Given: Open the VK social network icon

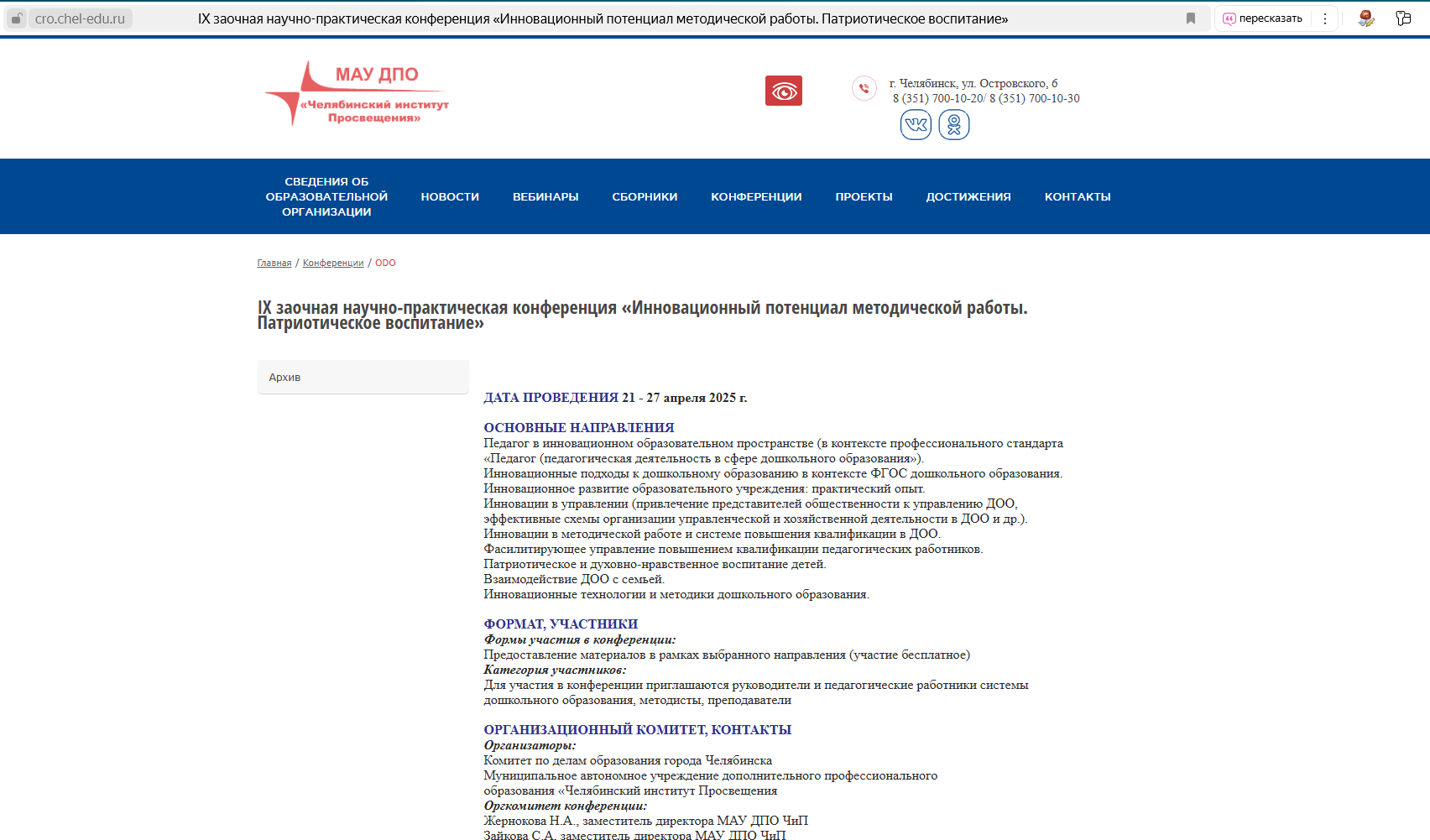Looking at the screenshot, I should tap(916, 125).
